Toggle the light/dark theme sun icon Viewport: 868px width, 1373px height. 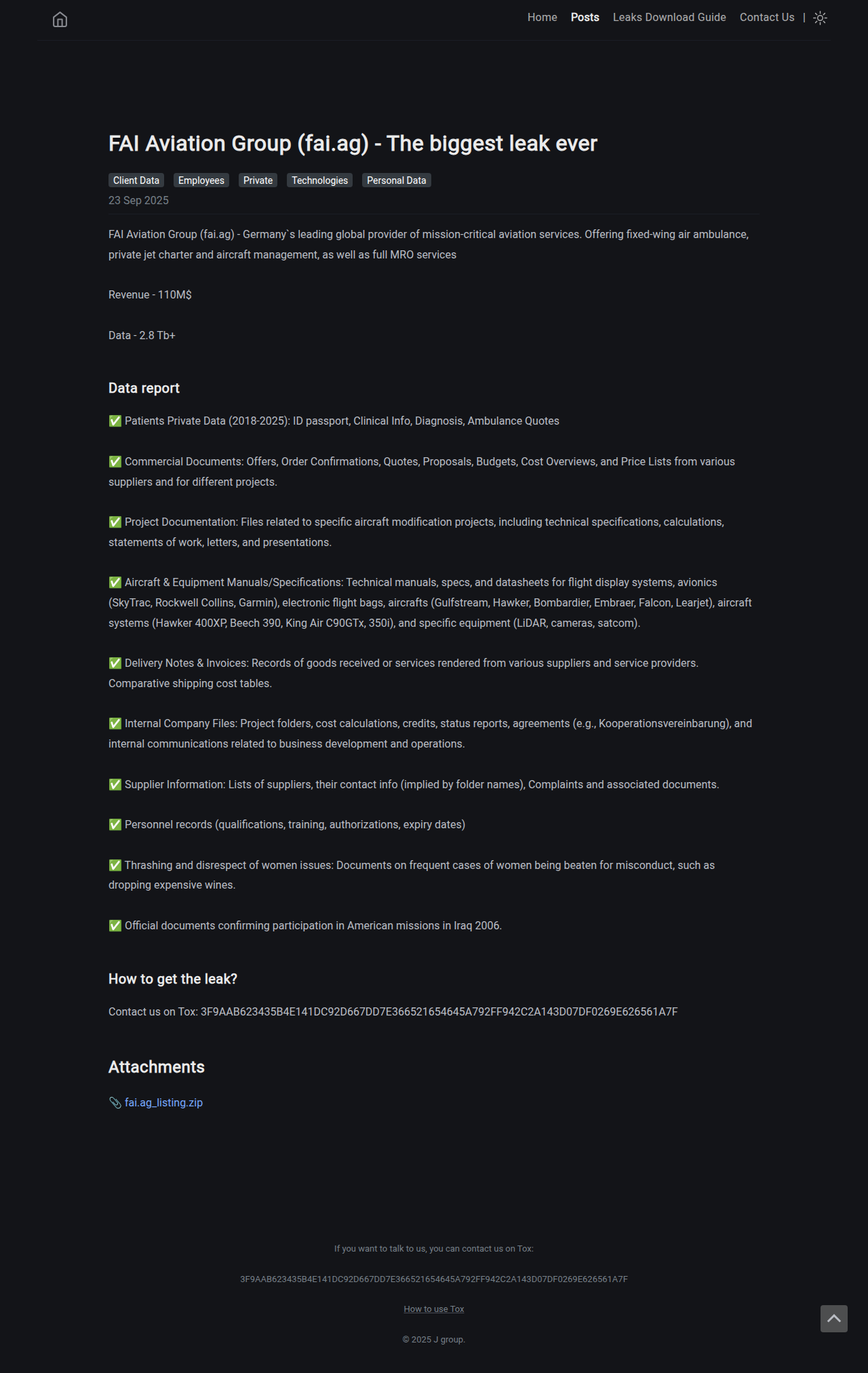820,18
